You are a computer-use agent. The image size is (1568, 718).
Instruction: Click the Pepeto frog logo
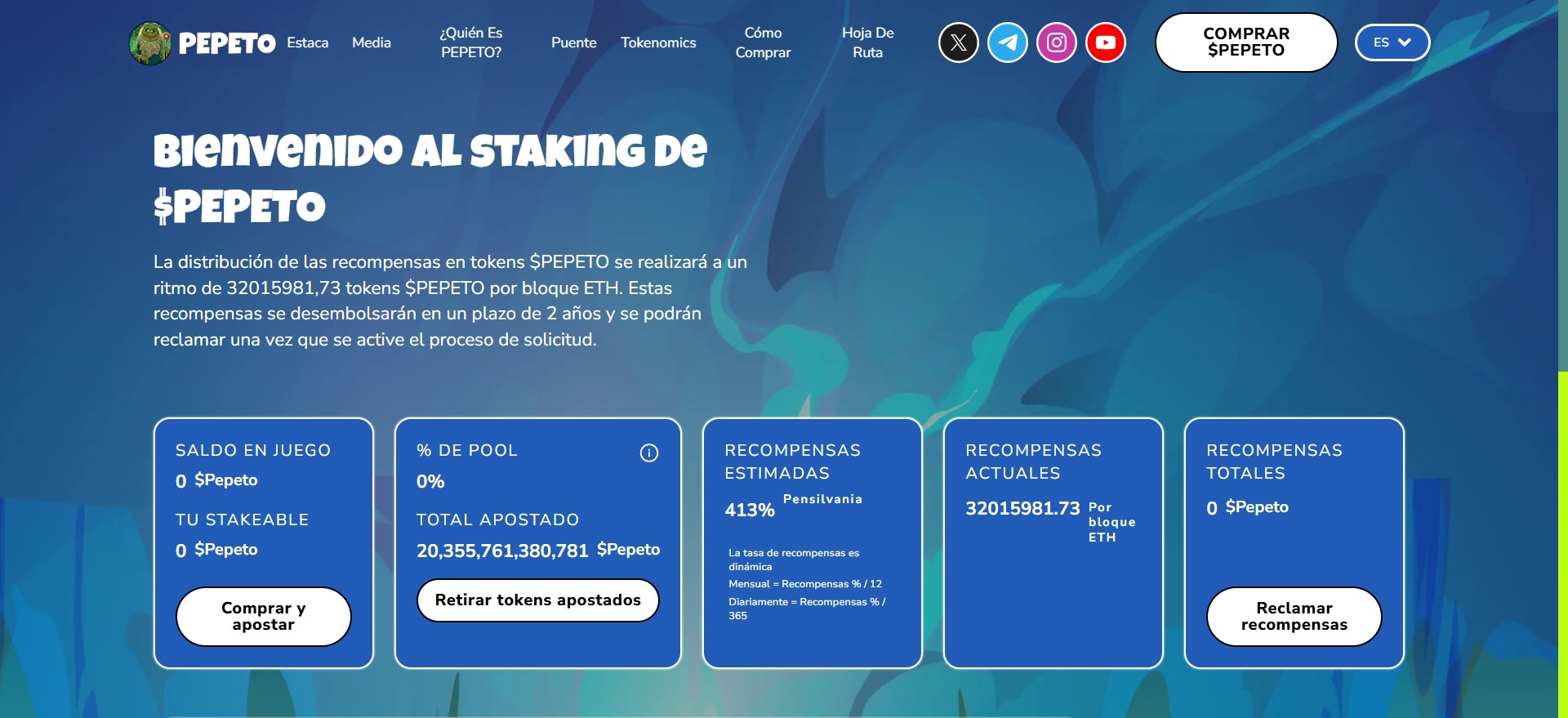tap(149, 42)
